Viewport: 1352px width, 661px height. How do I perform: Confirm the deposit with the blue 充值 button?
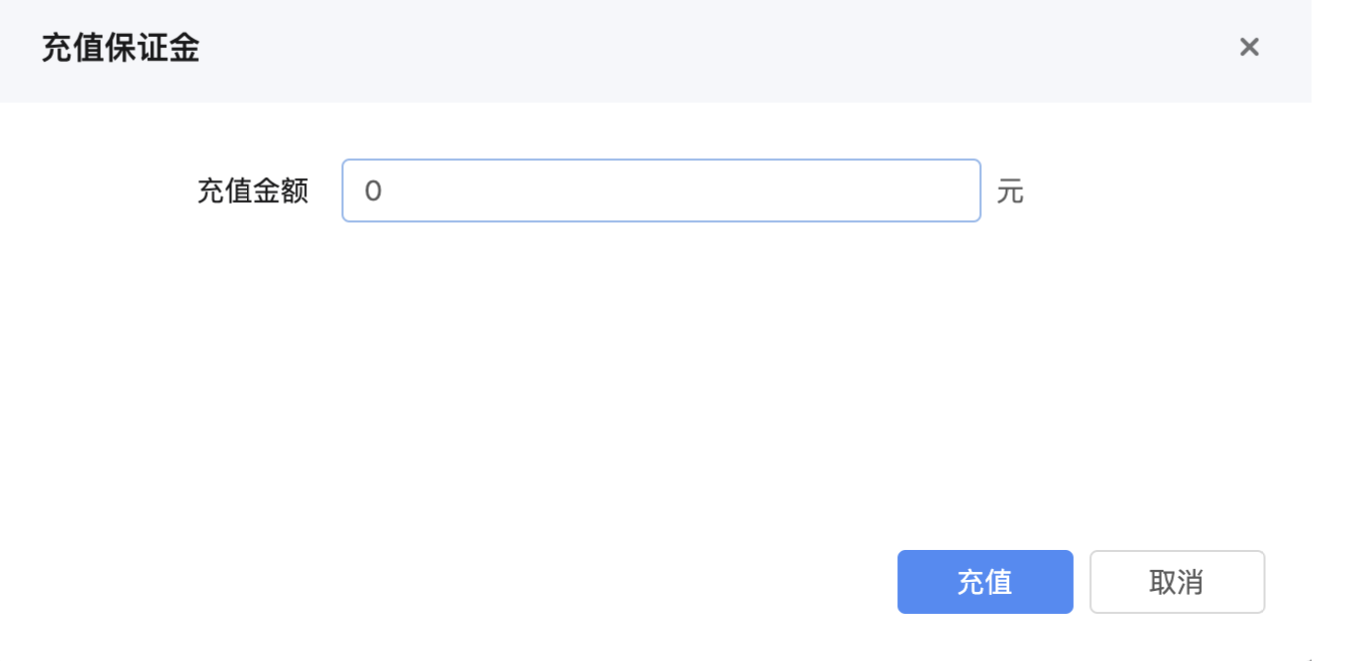tap(985, 581)
